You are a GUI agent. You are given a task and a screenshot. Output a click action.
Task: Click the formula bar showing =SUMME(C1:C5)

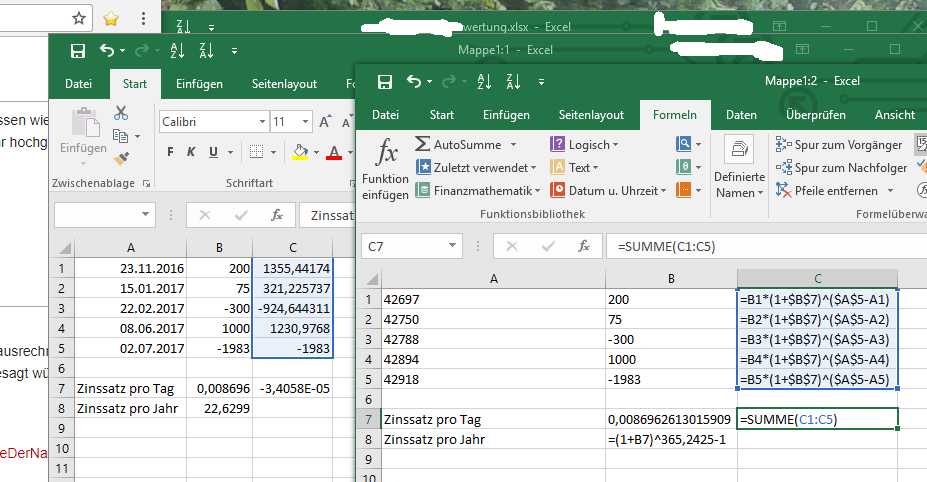pos(766,246)
